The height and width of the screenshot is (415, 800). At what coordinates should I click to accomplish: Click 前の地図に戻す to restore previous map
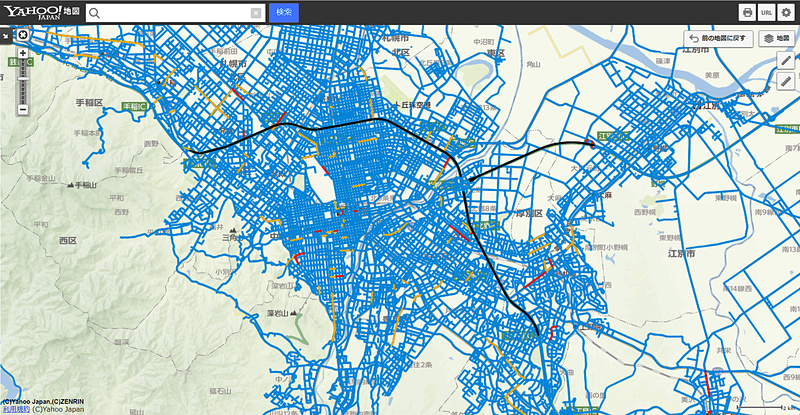[718, 39]
